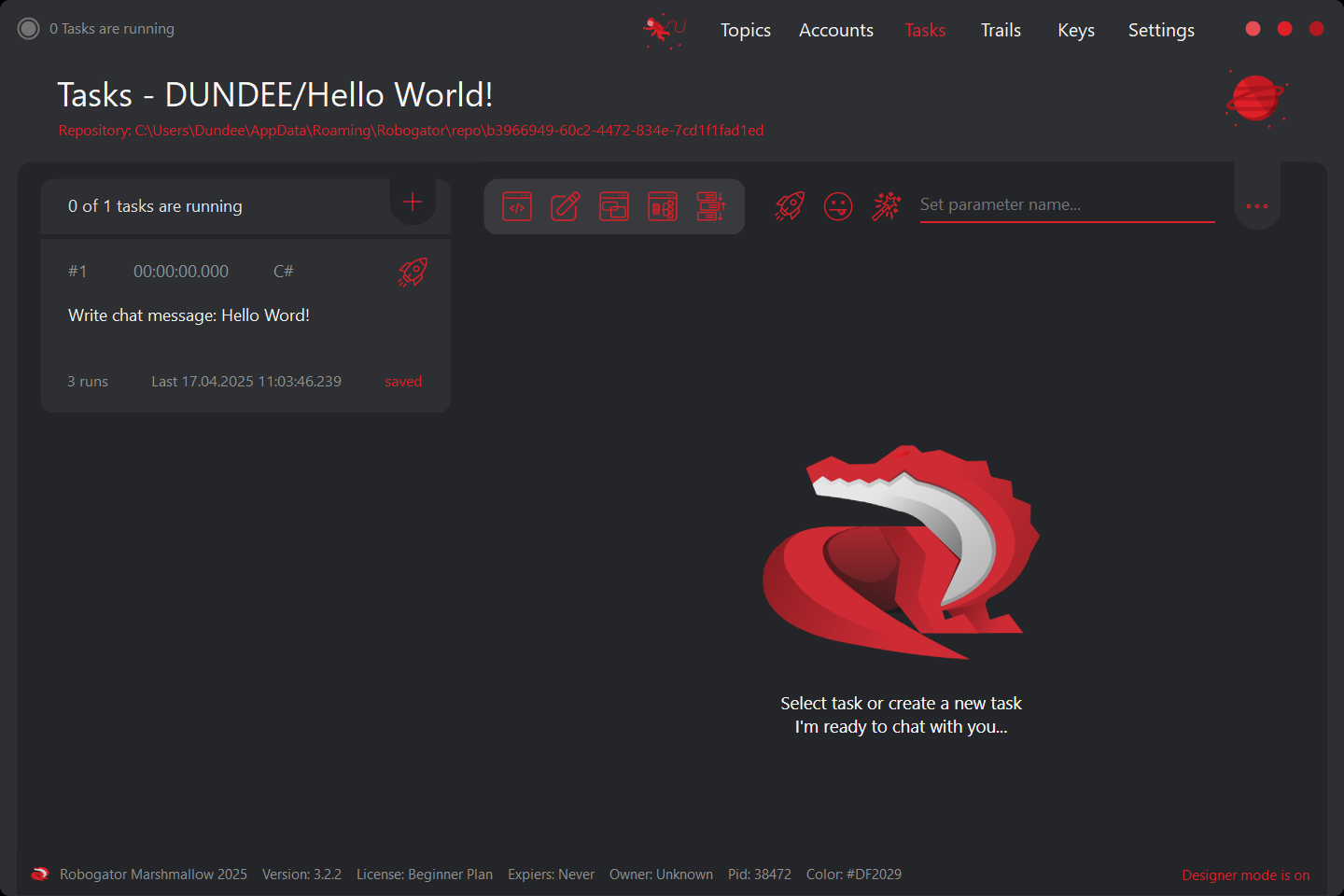Open the Trails menu
This screenshot has height=896, width=1344.
1001,30
